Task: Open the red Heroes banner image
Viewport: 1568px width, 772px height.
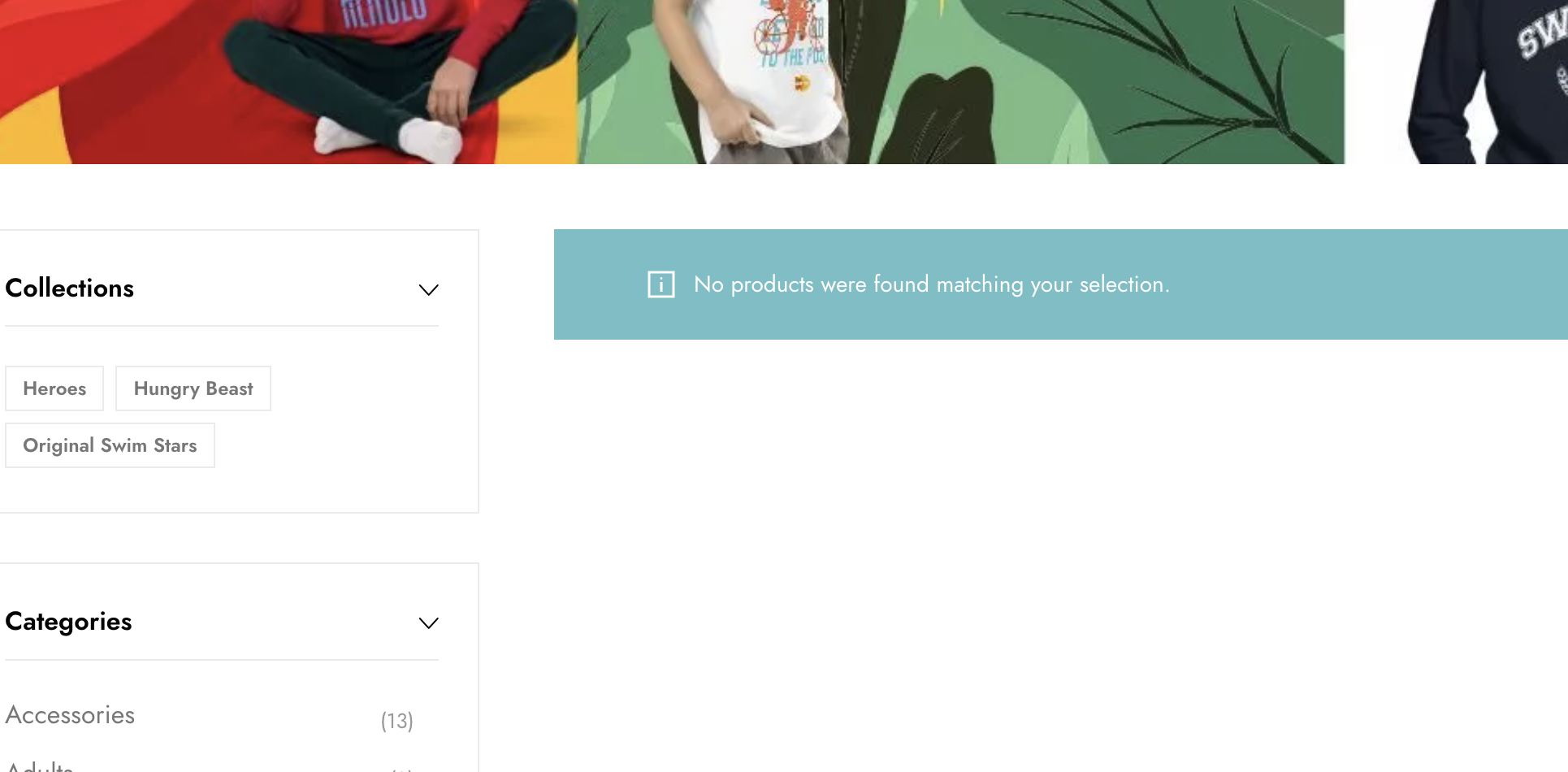Action: point(288,81)
